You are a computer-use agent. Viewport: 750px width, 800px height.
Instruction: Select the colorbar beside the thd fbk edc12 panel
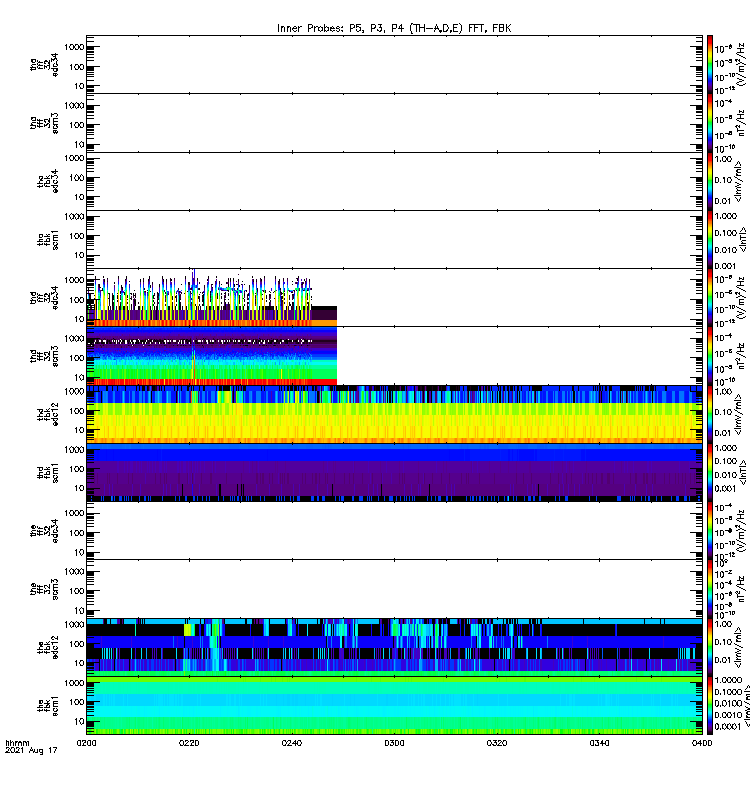(x=710, y=414)
